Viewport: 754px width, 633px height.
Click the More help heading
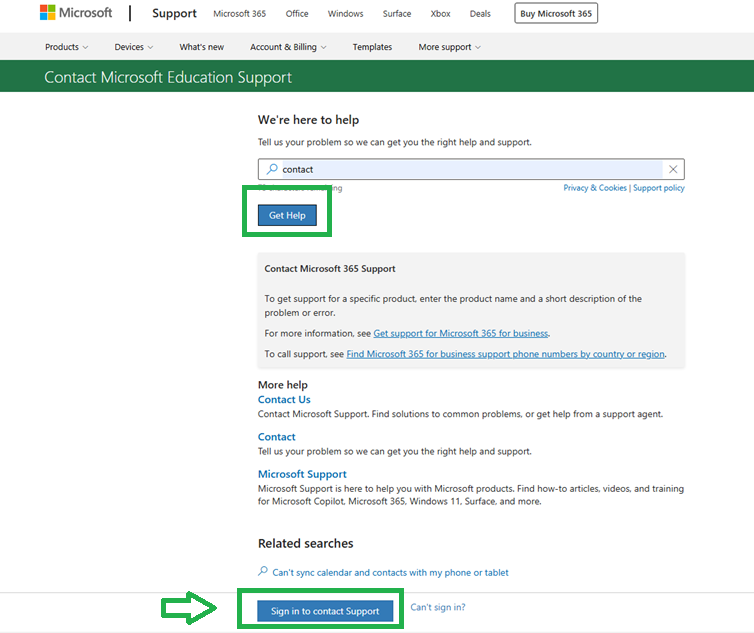(283, 385)
